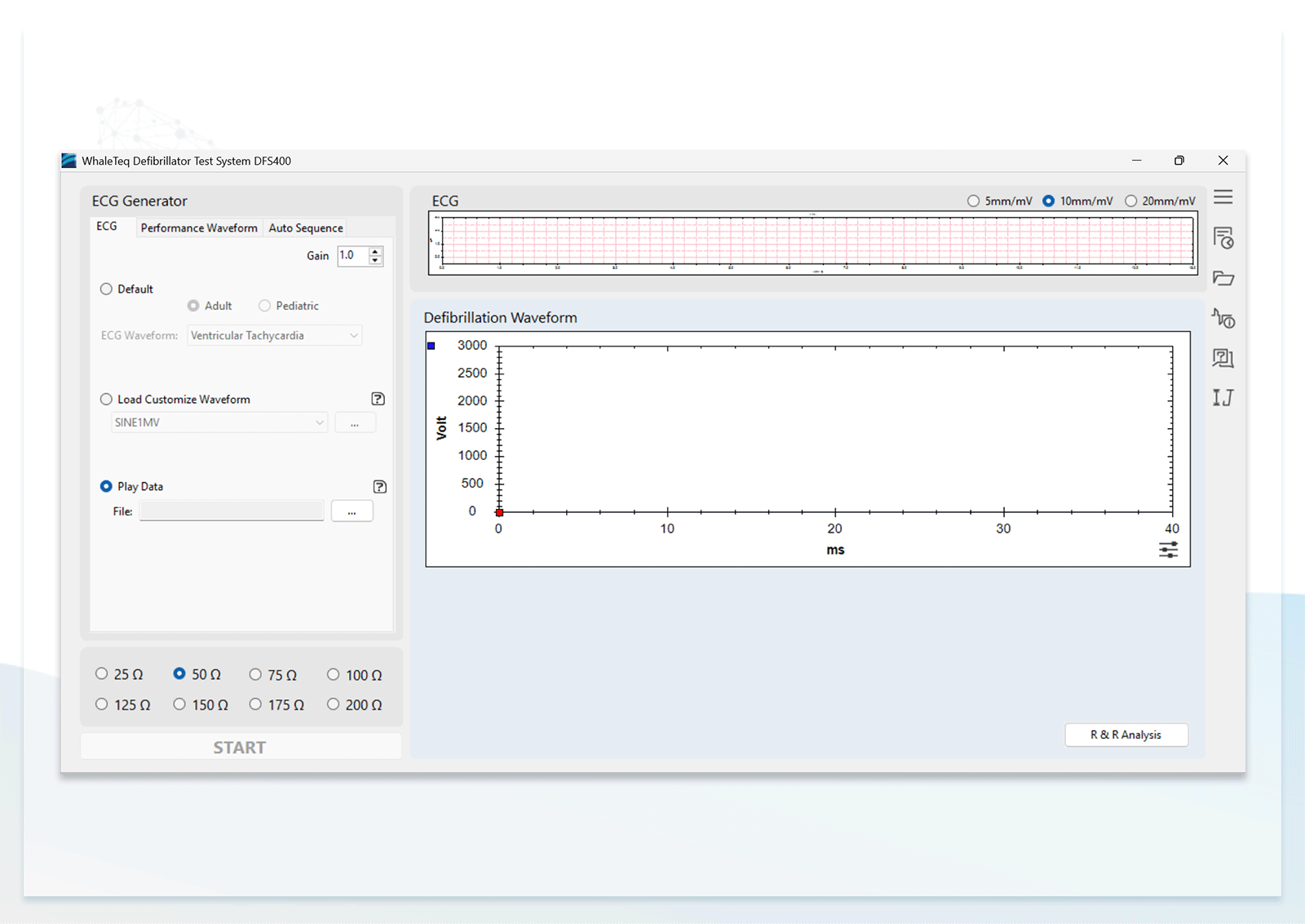Open the waveform information icon
The height and width of the screenshot is (924, 1305).
1223,318
